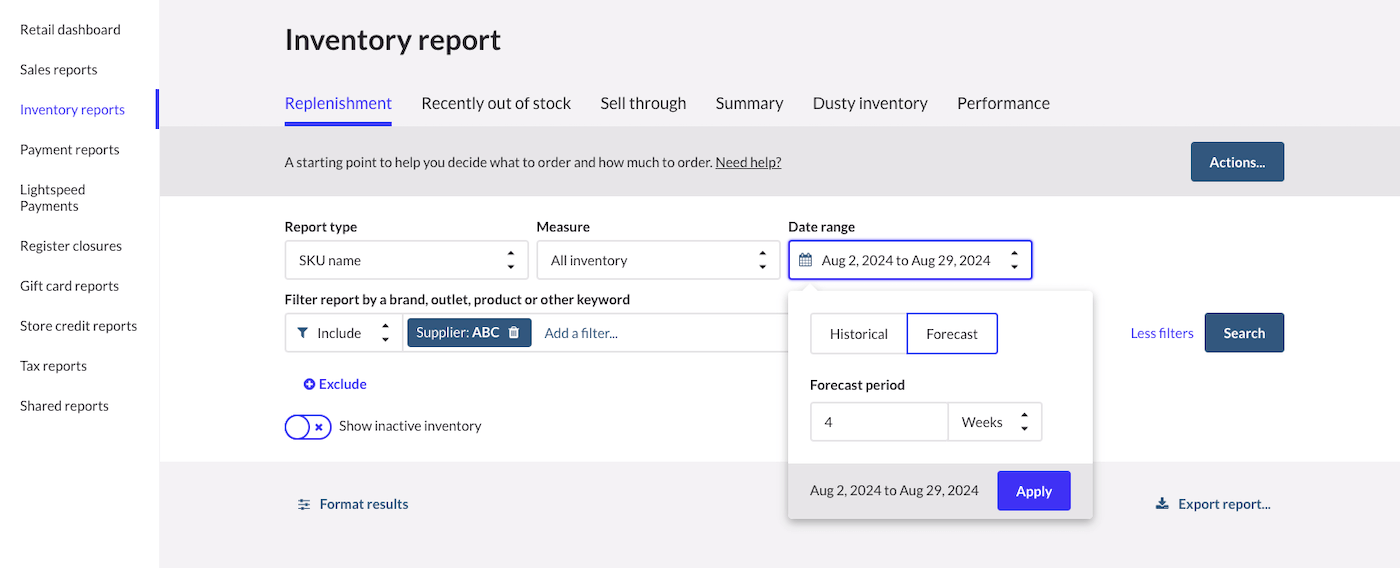Click the plus icon next to Exclude
The width and height of the screenshot is (1400, 568).
click(x=309, y=384)
